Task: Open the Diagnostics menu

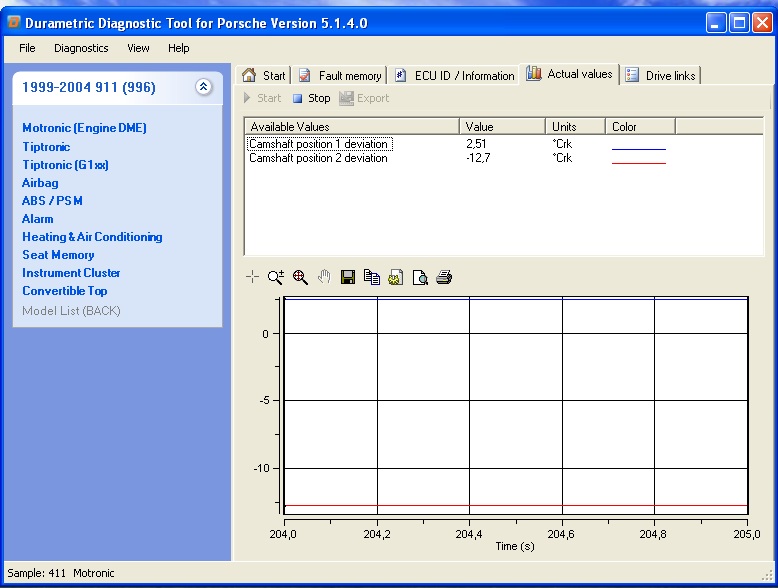Action: click(81, 48)
